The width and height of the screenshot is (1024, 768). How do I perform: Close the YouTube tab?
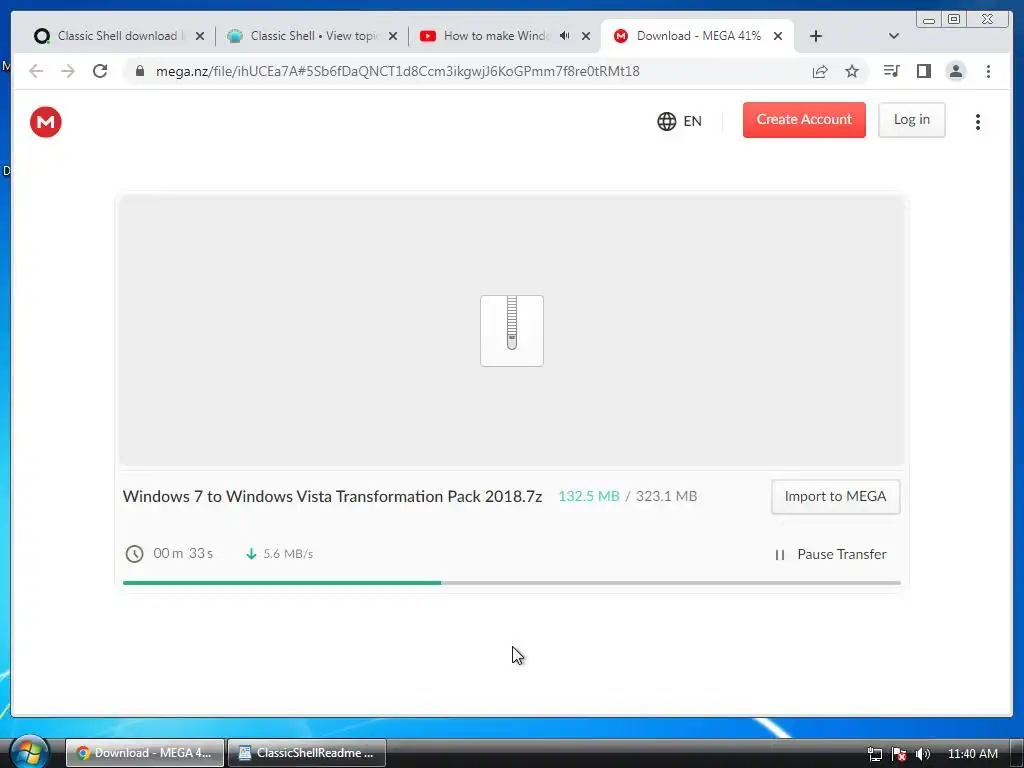(586, 37)
